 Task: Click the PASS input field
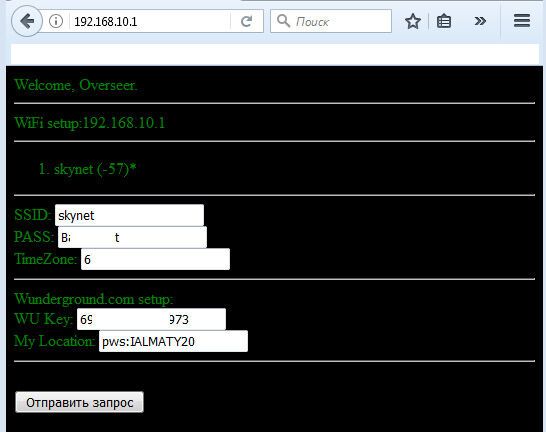(x=132, y=237)
